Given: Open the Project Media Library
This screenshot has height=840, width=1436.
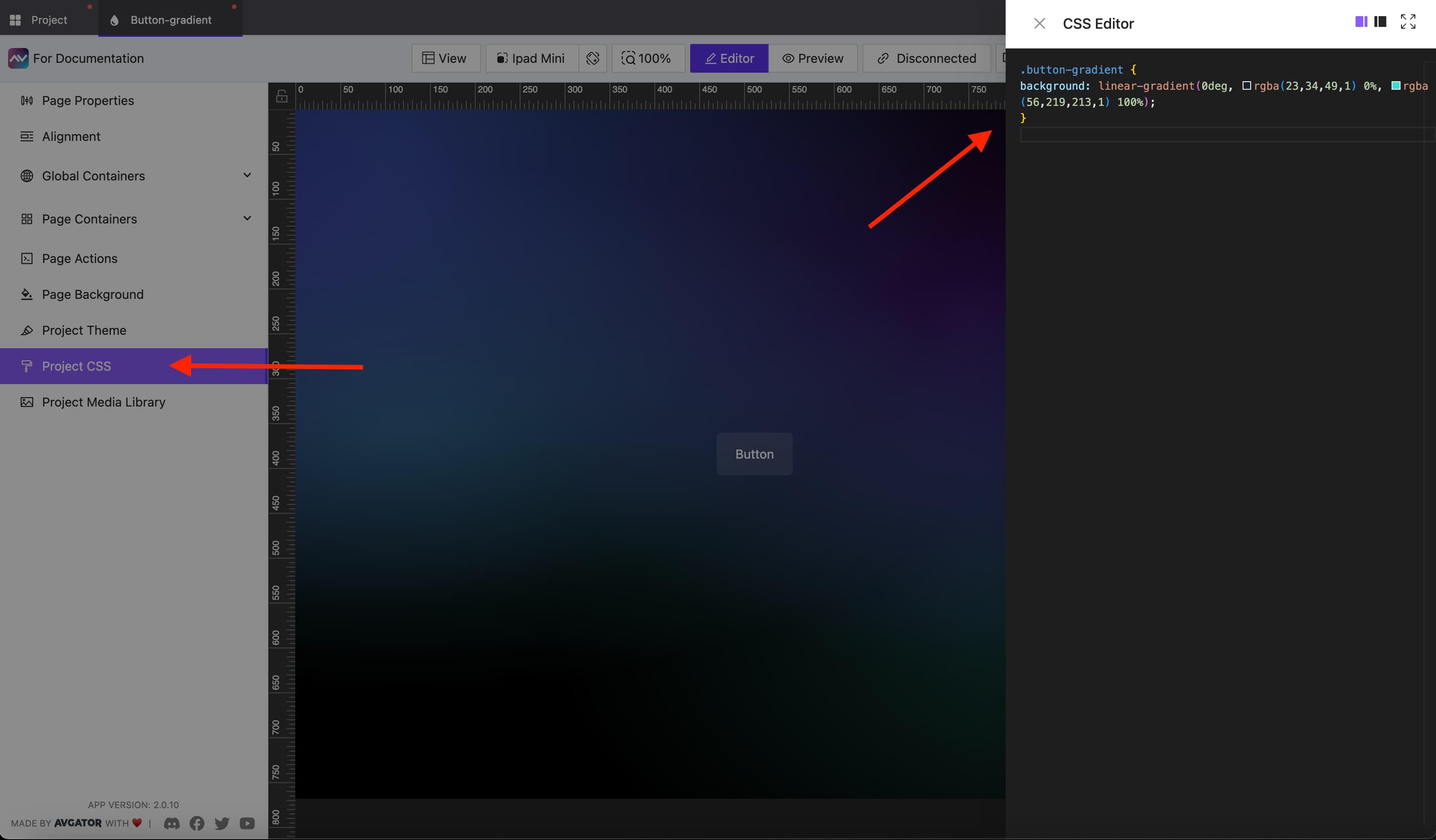Looking at the screenshot, I should 103,402.
